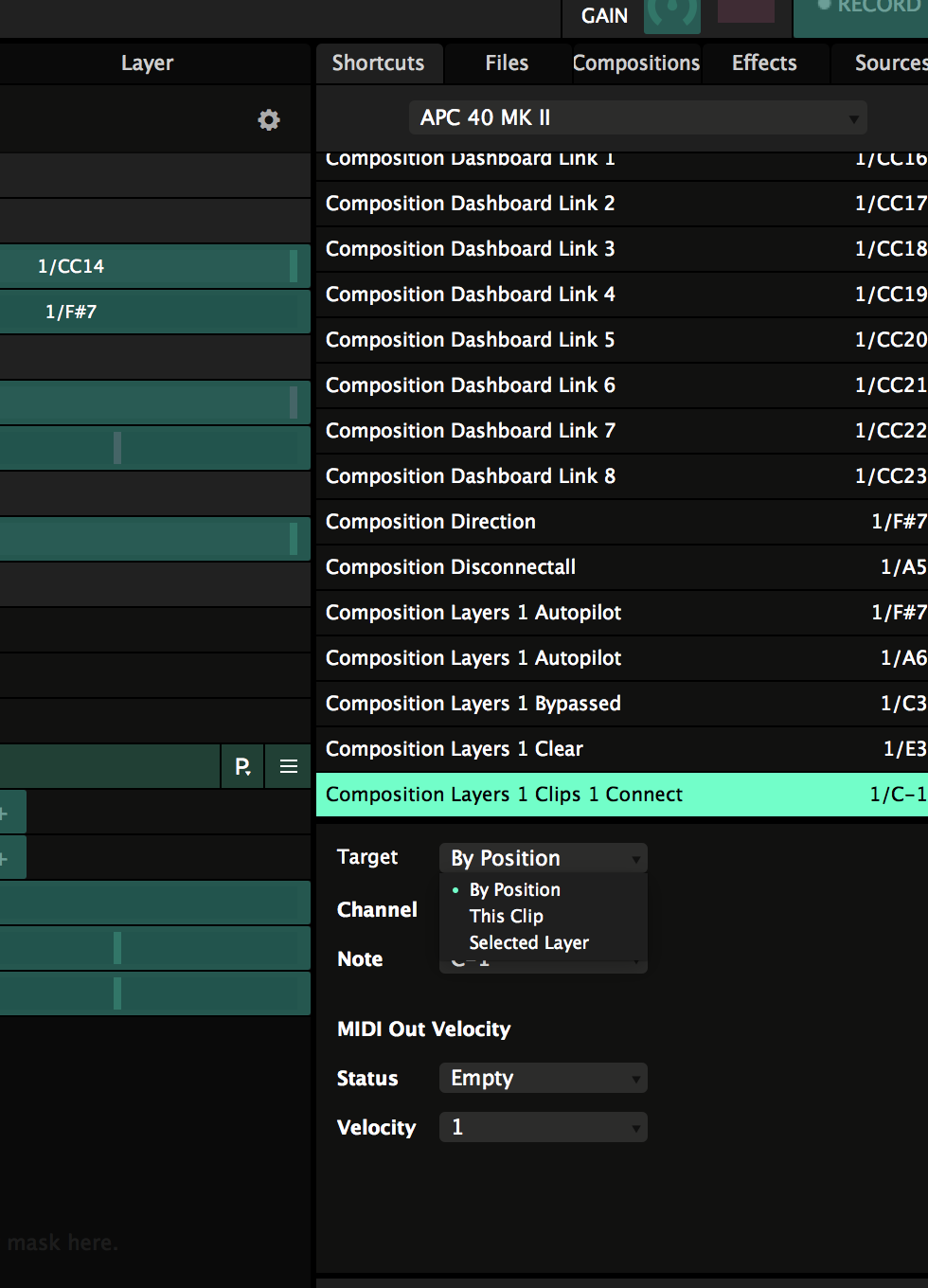Open the Effects tab

[x=764, y=63]
